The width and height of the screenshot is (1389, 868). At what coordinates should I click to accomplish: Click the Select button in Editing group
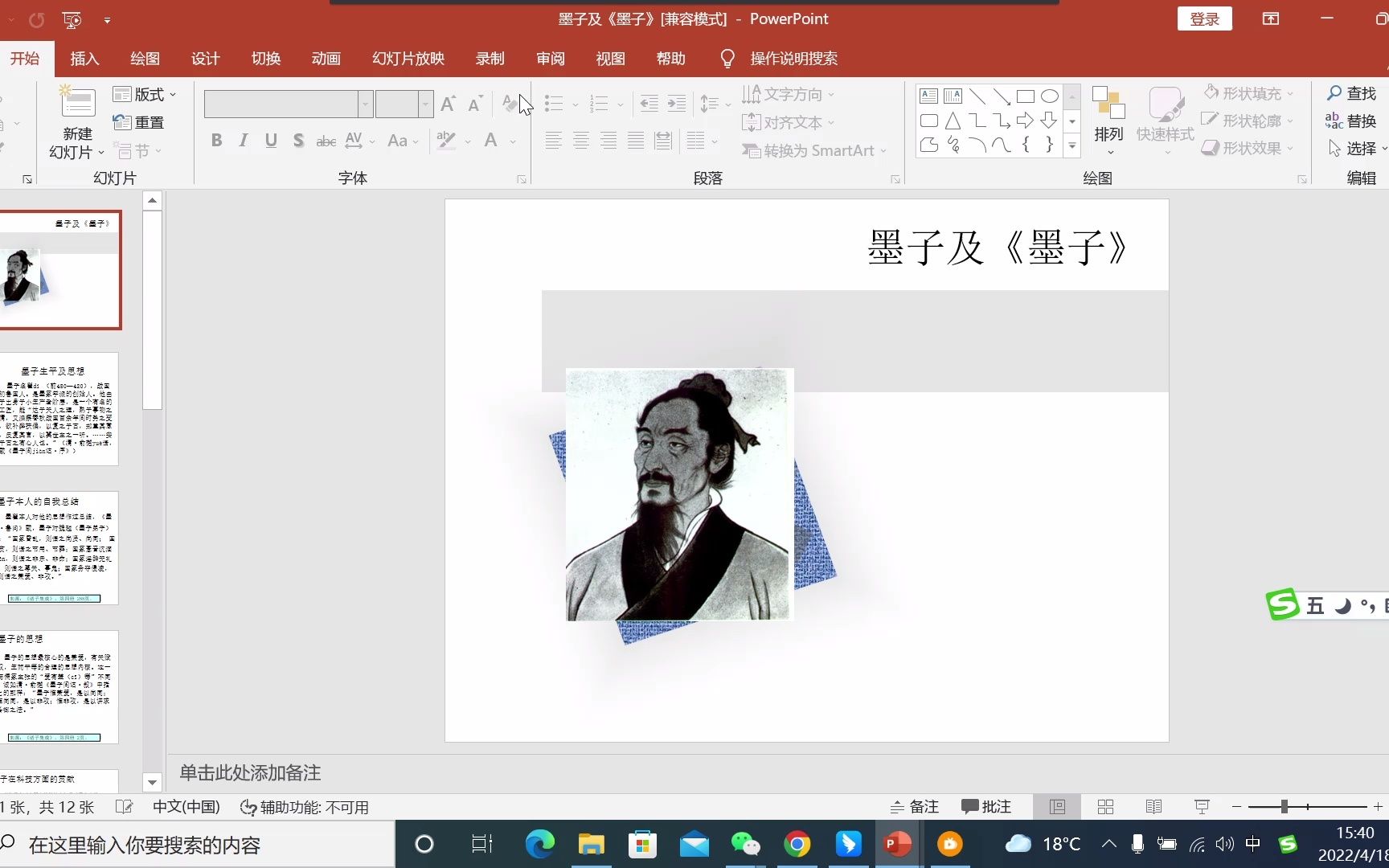pos(1356,148)
